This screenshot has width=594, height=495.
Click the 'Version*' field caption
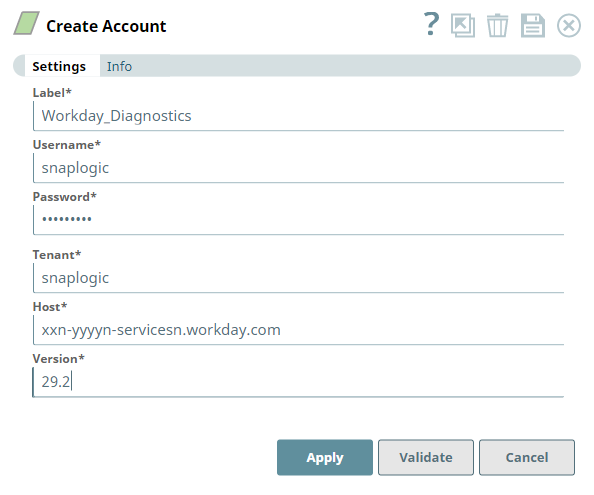click(58, 358)
